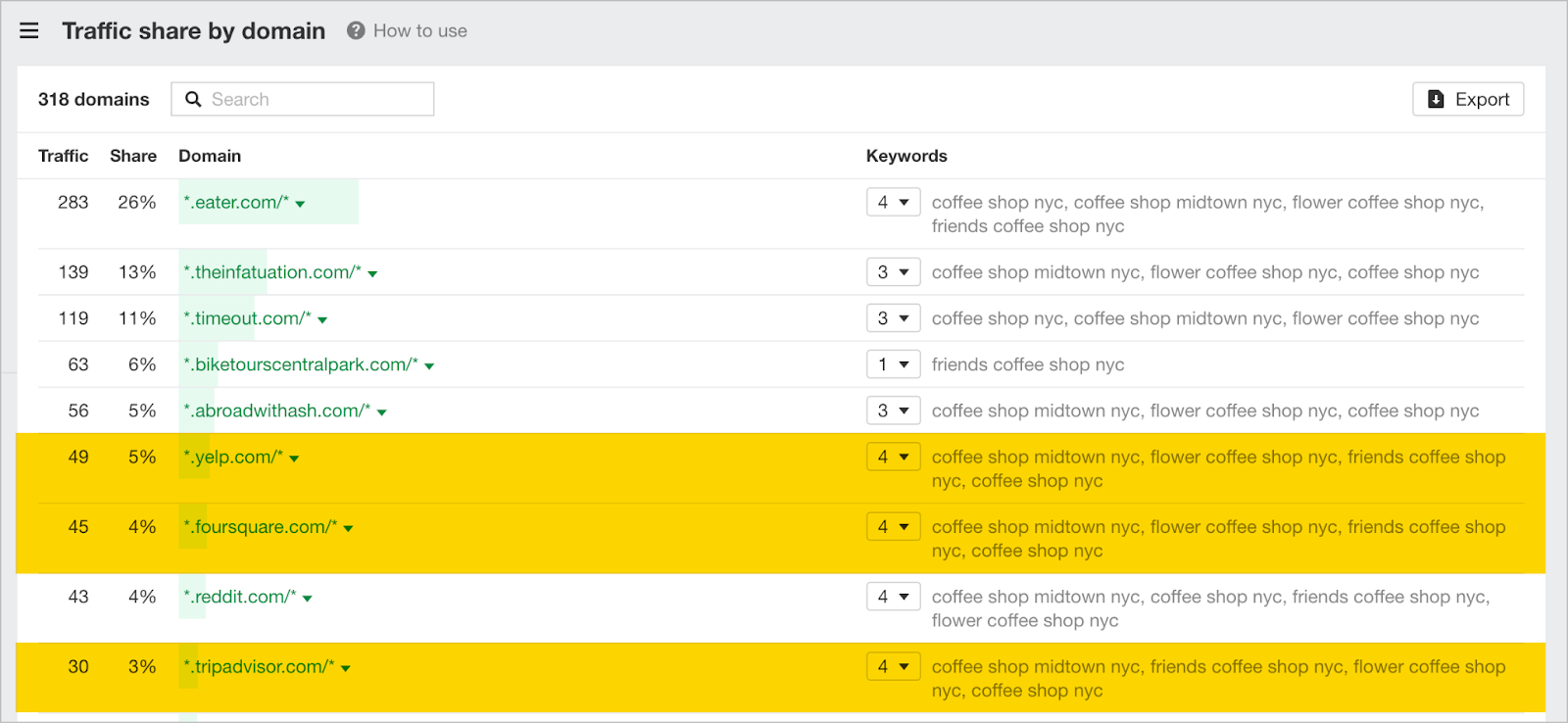Open the keywords dropdown for foursquare.com

pos(893,527)
